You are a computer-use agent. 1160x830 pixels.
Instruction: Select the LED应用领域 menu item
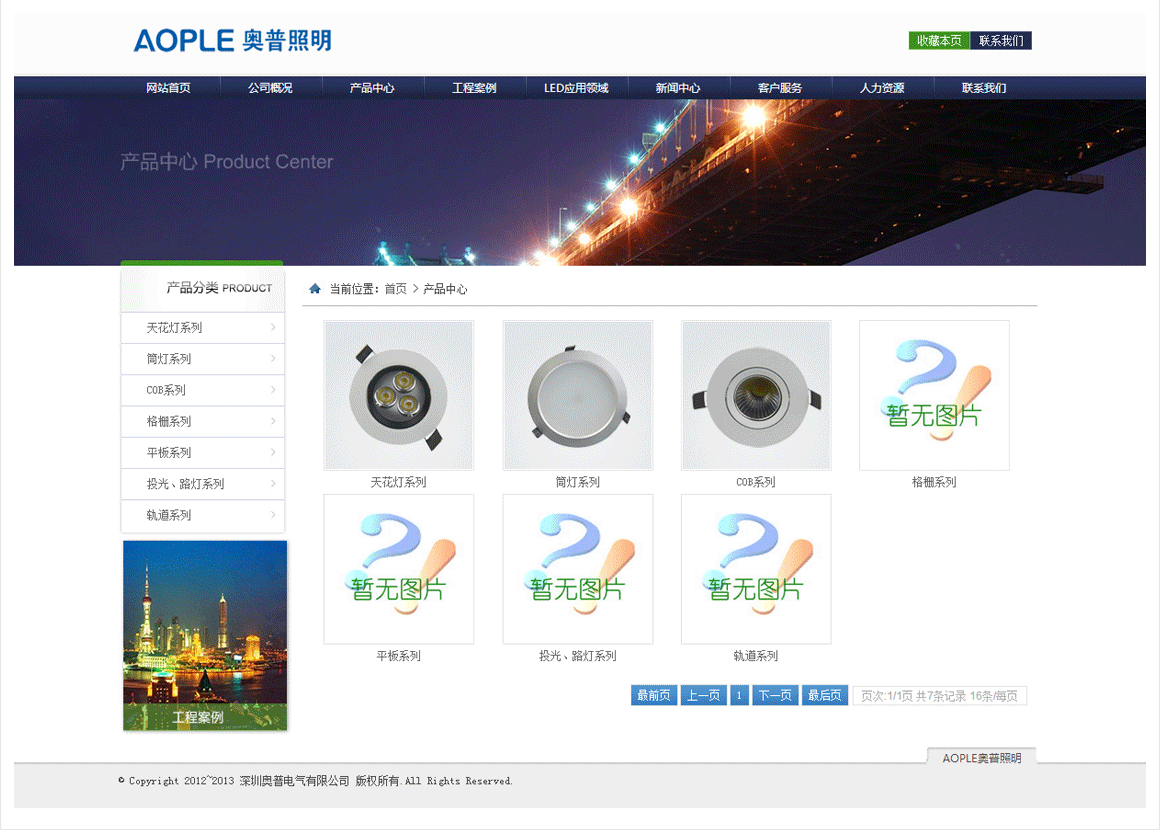point(576,88)
